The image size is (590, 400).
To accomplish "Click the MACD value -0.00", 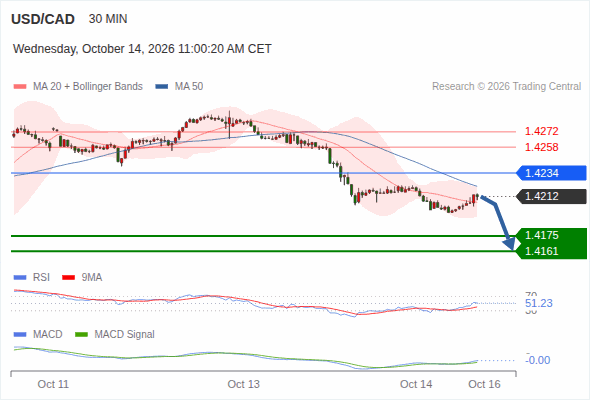I will point(538,360).
